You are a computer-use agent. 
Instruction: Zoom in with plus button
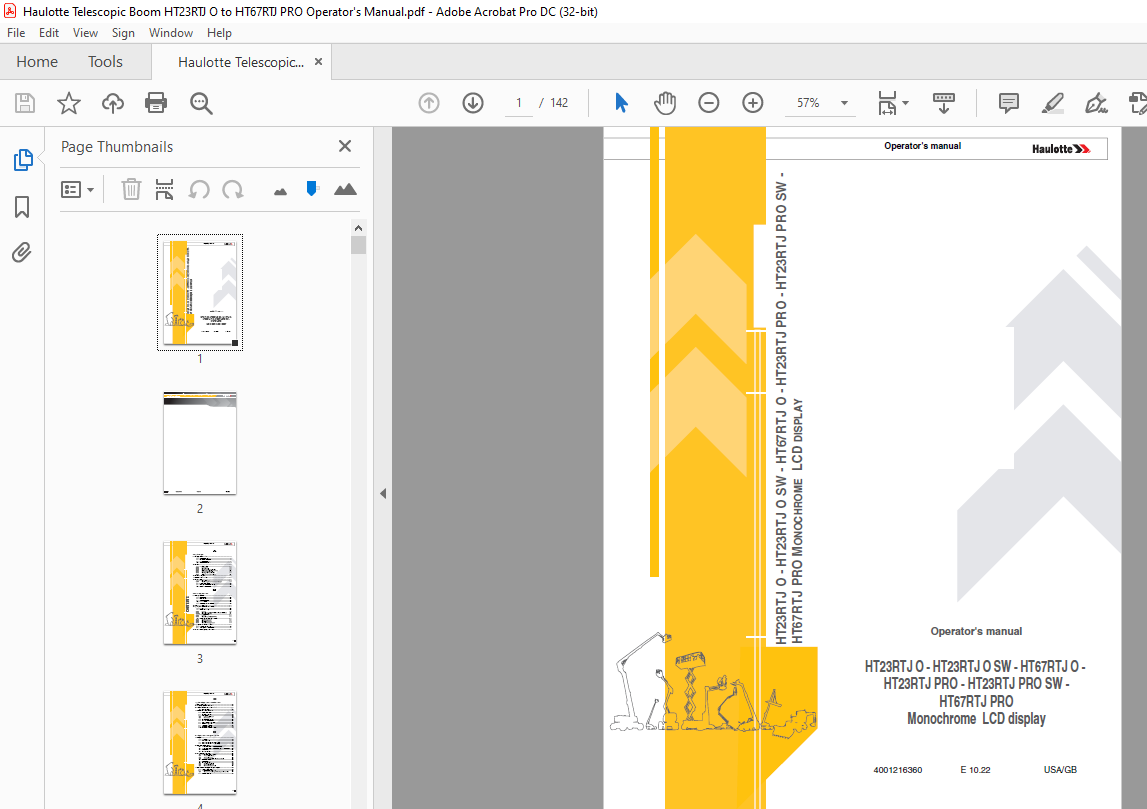tap(753, 103)
